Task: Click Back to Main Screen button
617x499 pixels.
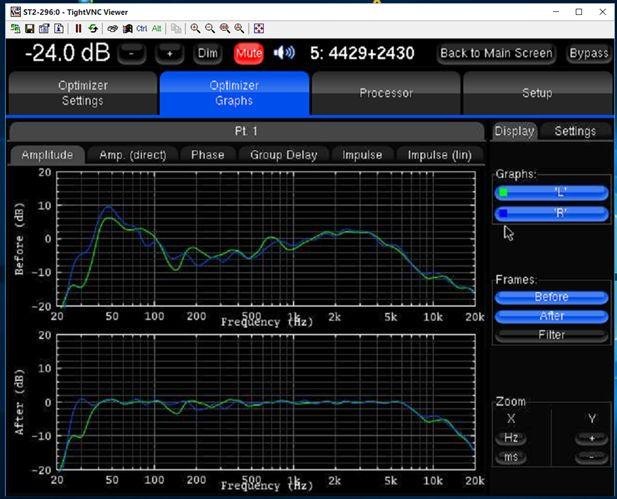Action: (x=496, y=53)
